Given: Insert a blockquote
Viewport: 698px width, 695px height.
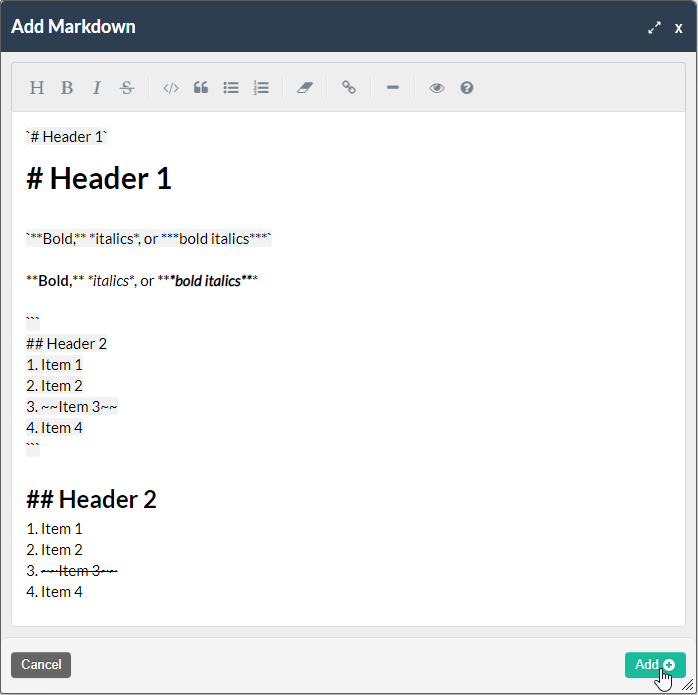Looking at the screenshot, I should (201, 88).
